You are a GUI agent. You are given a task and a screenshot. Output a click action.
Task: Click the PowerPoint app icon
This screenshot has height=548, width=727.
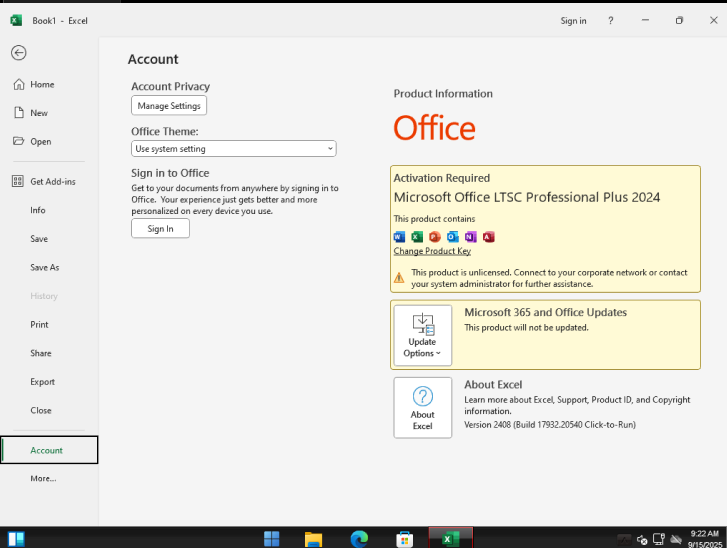point(434,237)
